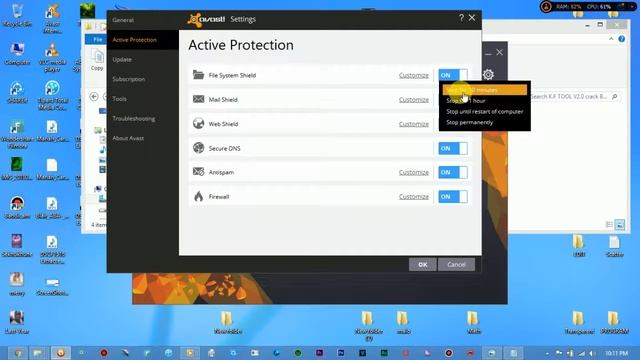Select Active Protection in the sidebar
The image size is (640, 360).
coord(142,40)
